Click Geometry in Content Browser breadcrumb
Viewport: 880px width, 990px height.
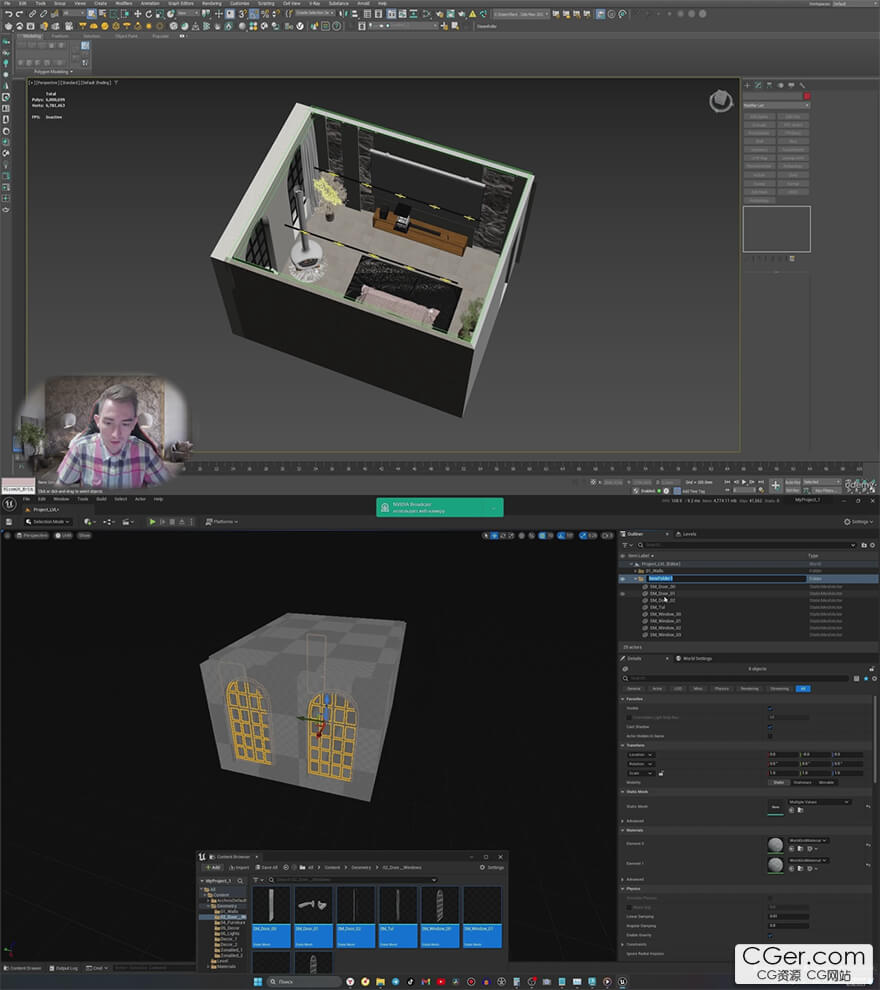pyautogui.click(x=361, y=868)
